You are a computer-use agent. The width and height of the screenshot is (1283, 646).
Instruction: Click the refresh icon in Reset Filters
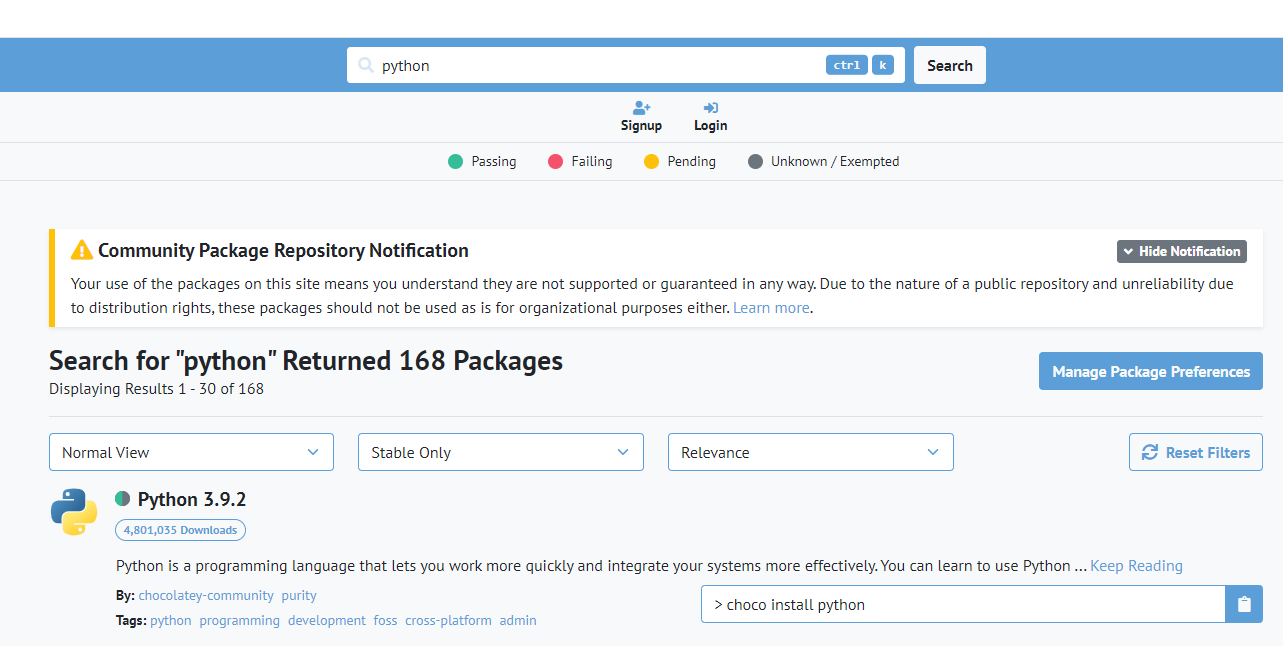click(x=1150, y=452)
